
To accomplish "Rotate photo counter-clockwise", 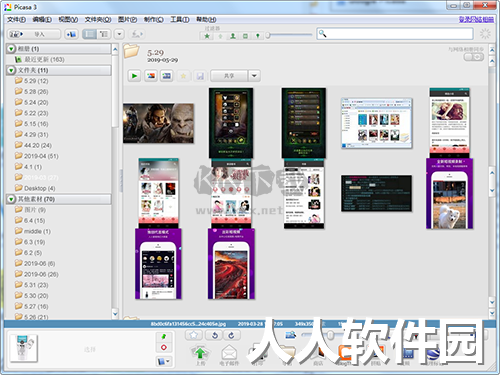I will pyautogui.click(x=215, y=335).
